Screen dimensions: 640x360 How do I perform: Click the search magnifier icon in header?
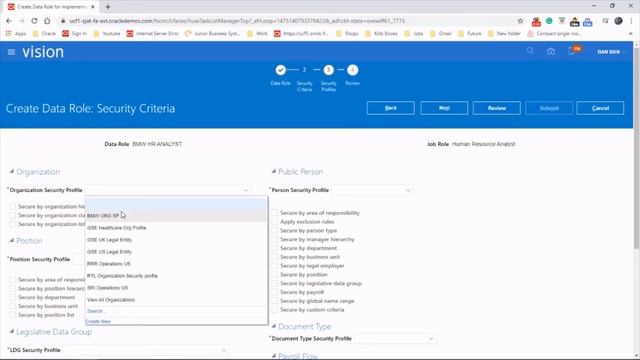[x=530, y=51]
